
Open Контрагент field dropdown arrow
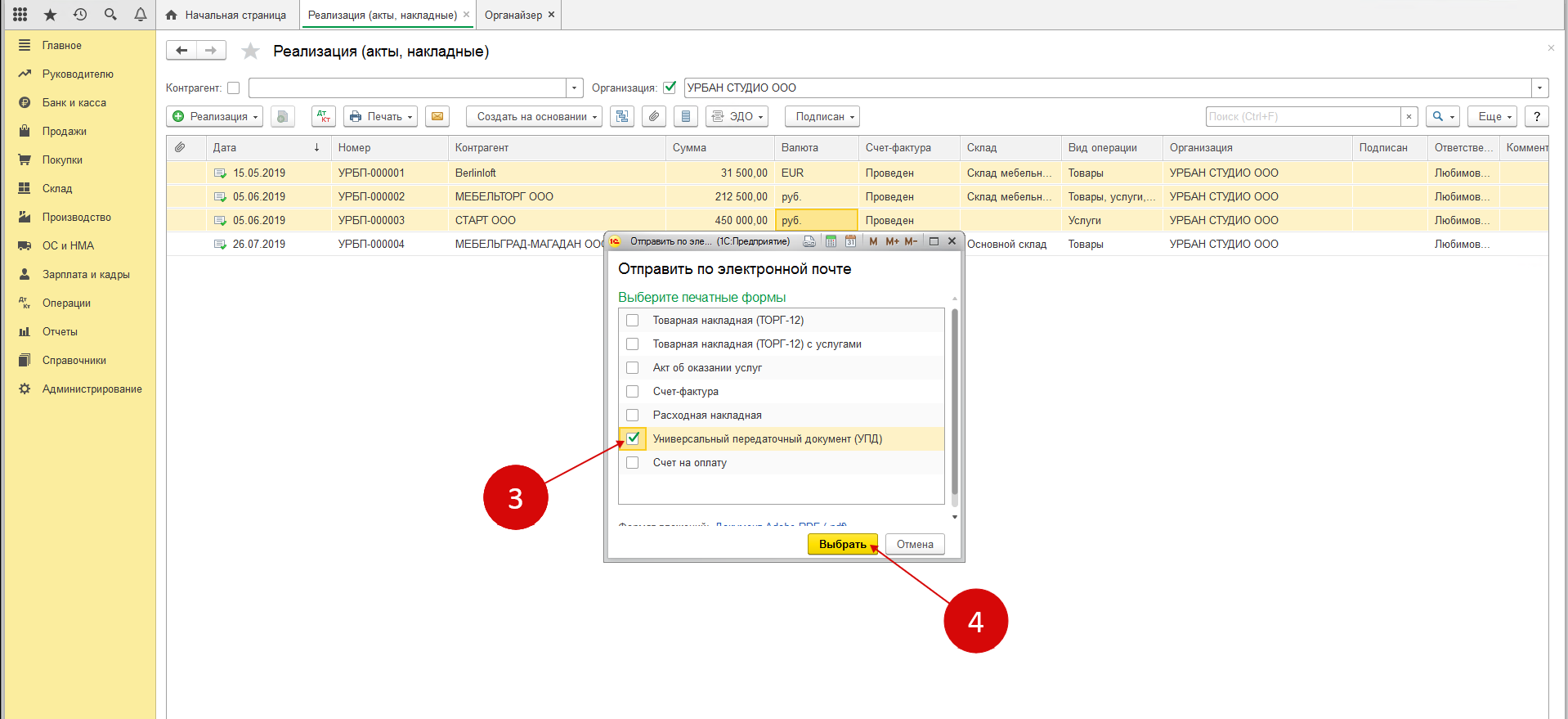coord(575,88)
